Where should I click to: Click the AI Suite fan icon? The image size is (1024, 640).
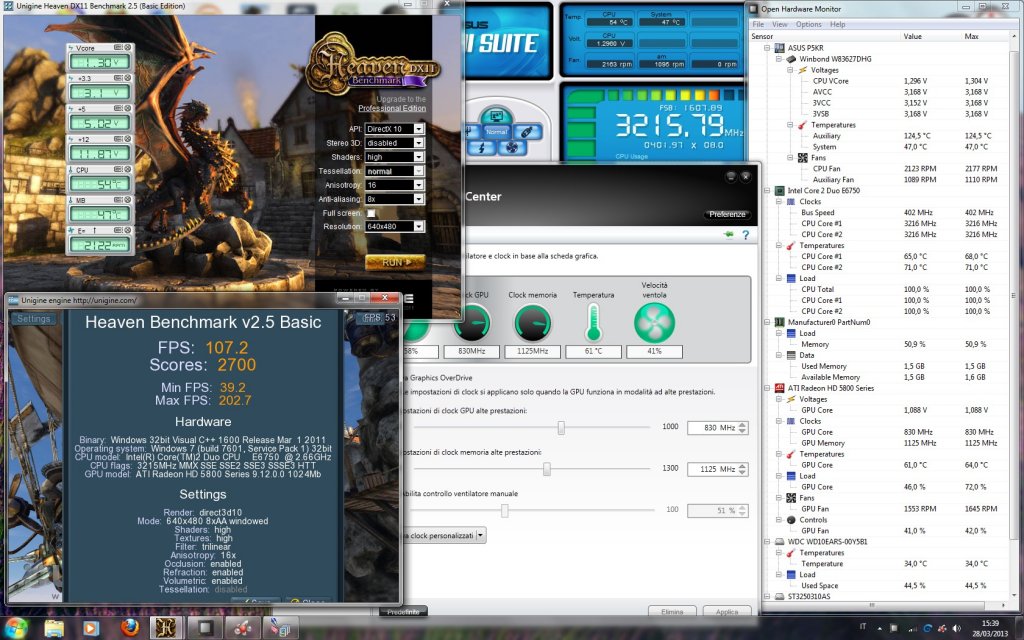point(512,148)
